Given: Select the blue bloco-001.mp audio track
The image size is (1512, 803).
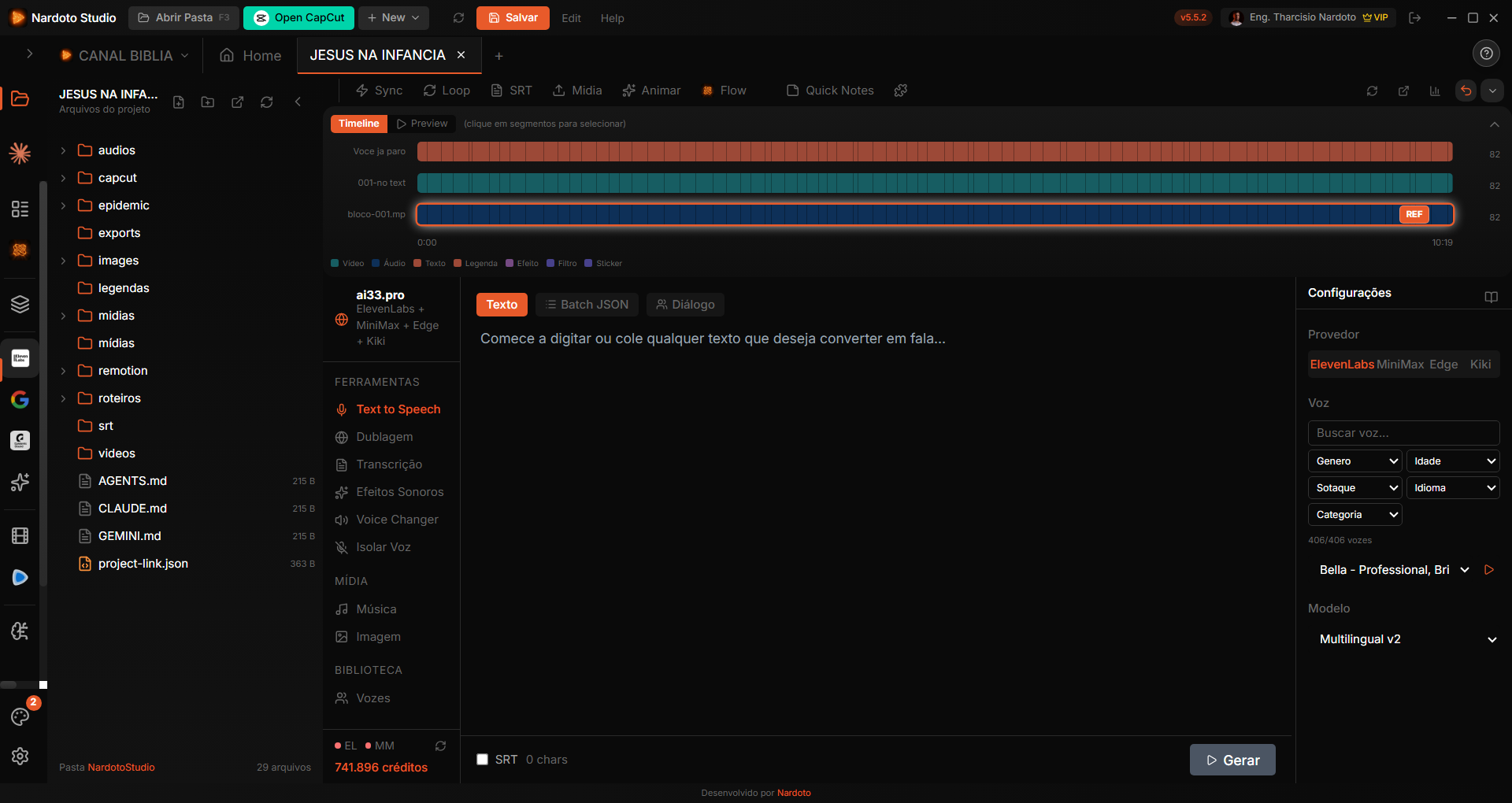Looking at the screenshot, I should [x=935, y=214].
